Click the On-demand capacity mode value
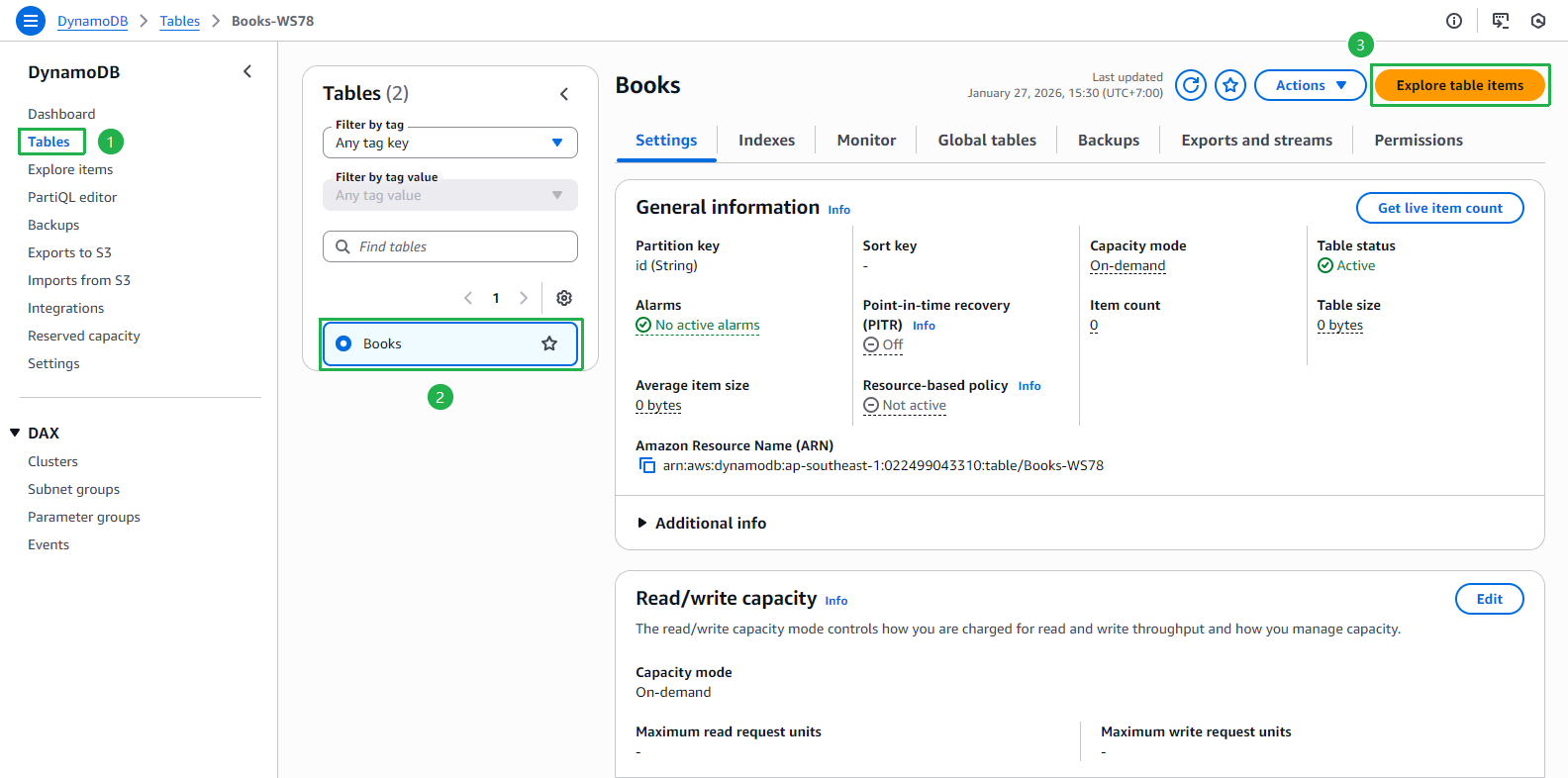The width and height of the screenshot is (1568, 778). coord(1127,265)
